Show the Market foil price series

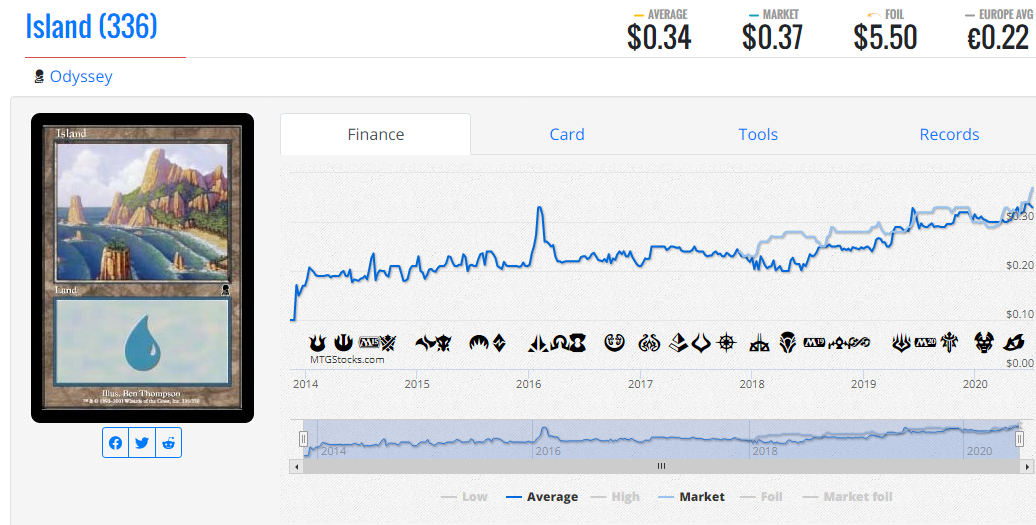click(x=848, y=497)
